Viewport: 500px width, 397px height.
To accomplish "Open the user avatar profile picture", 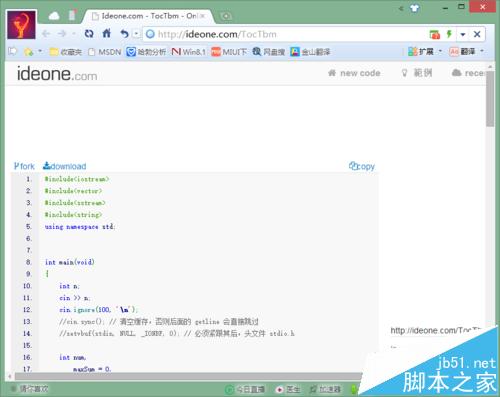I will tap(21, 24).
